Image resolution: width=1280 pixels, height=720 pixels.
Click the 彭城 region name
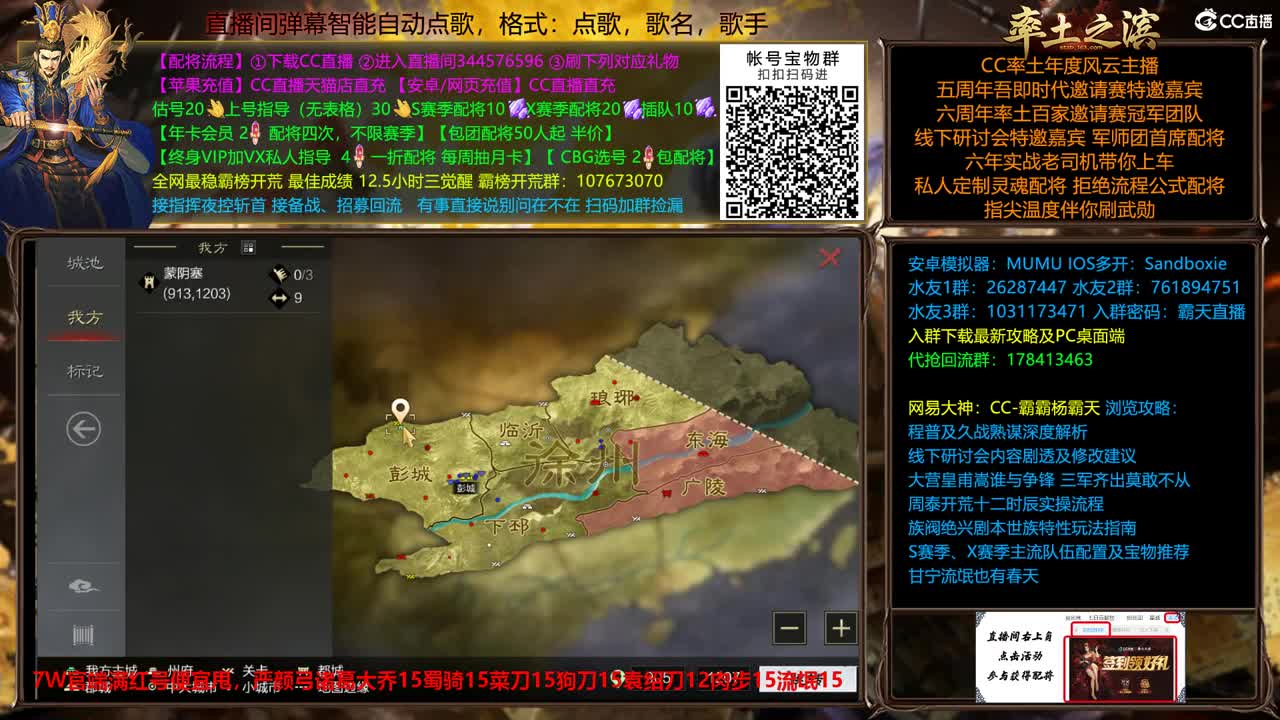point(411,473)
